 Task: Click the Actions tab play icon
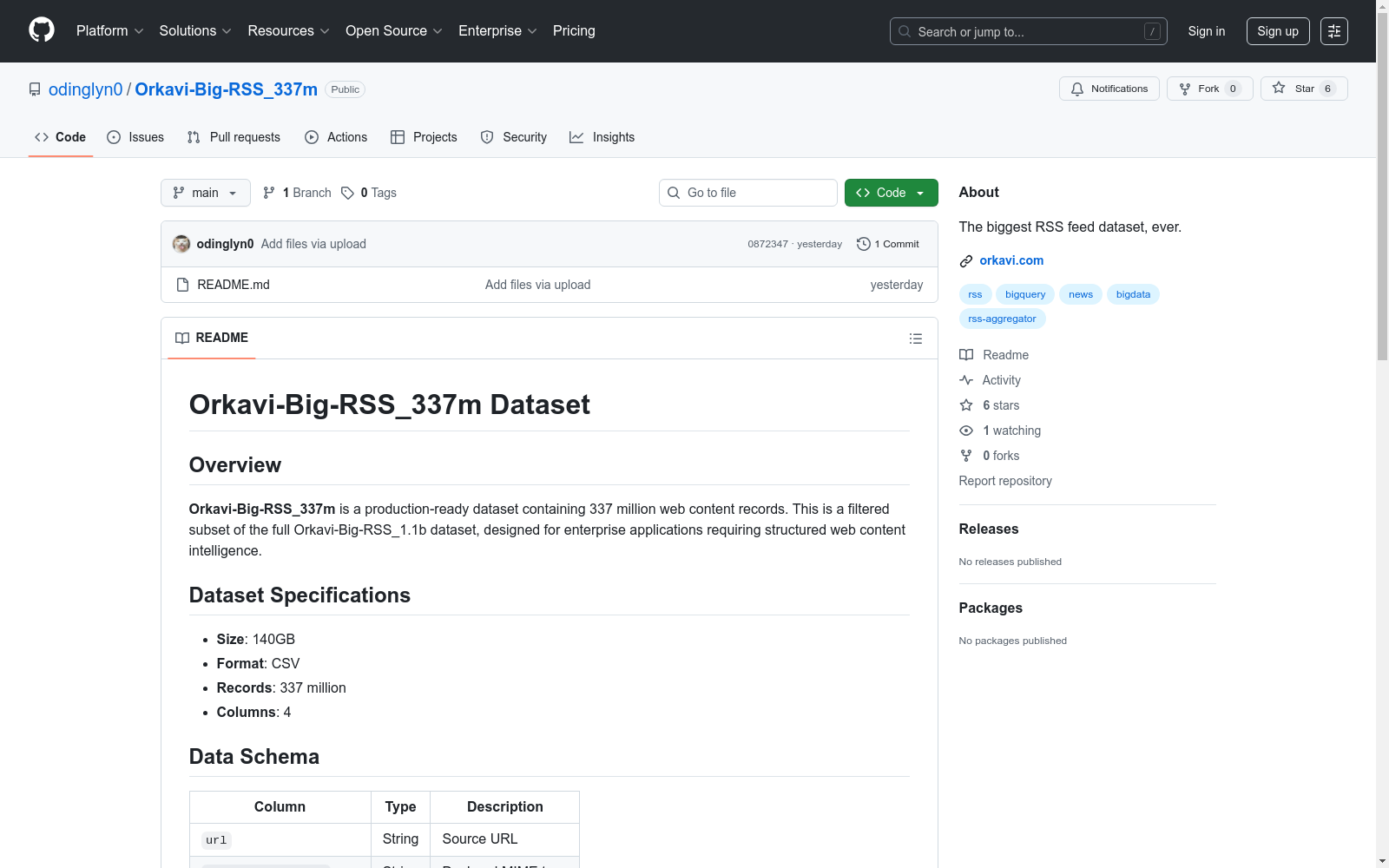312,137
